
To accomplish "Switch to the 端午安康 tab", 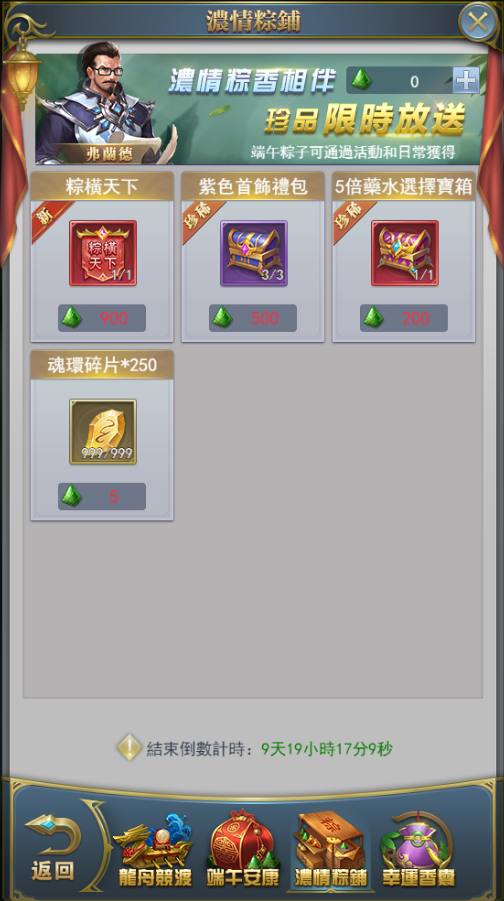I will (x=243, y=850).
